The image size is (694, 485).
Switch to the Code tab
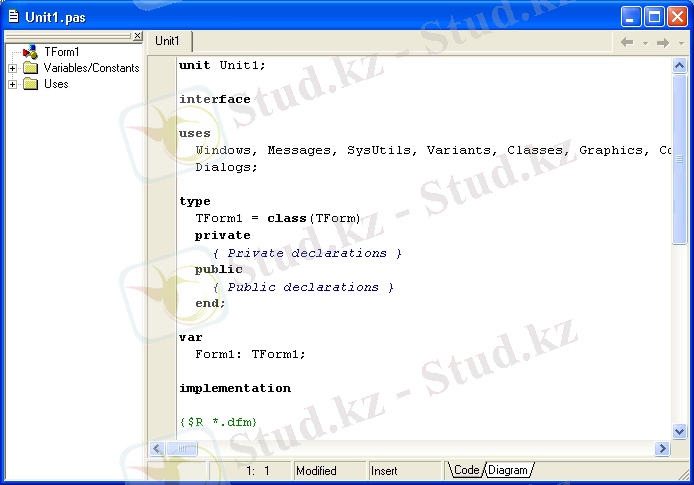pos(466,470)
